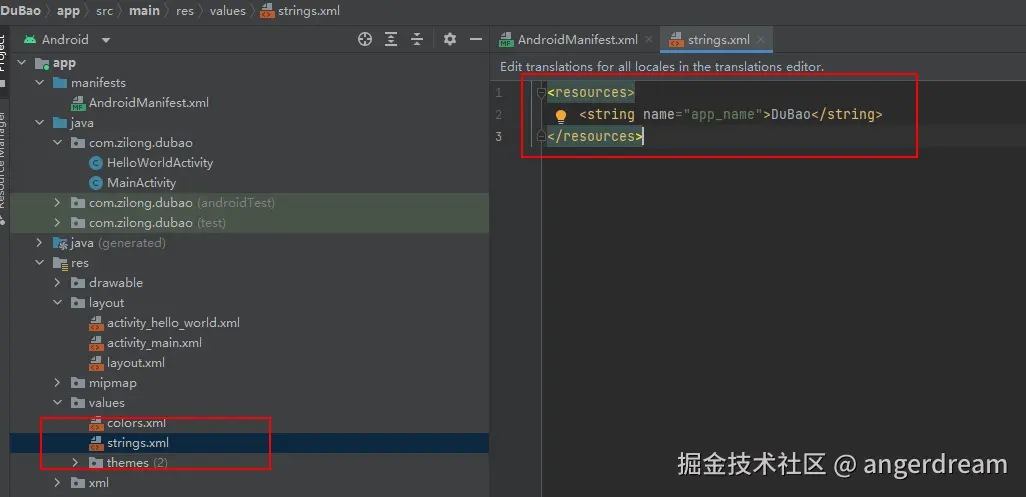
Task: Click the main breadcrumb in navigation bar
Action: pos(144,11)
